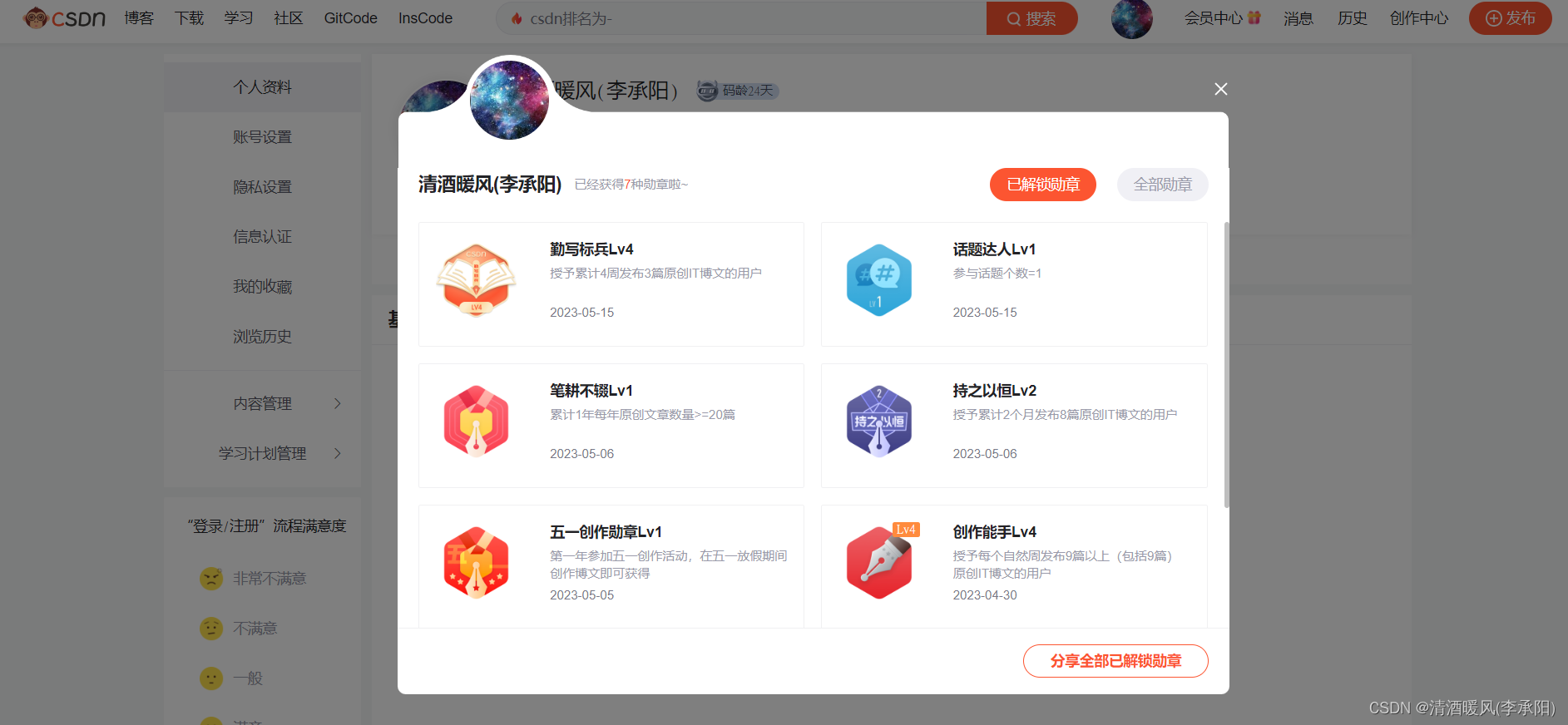Open the user avatar in top navigation
1568x725 pixels.
[x=1131, y=18]
